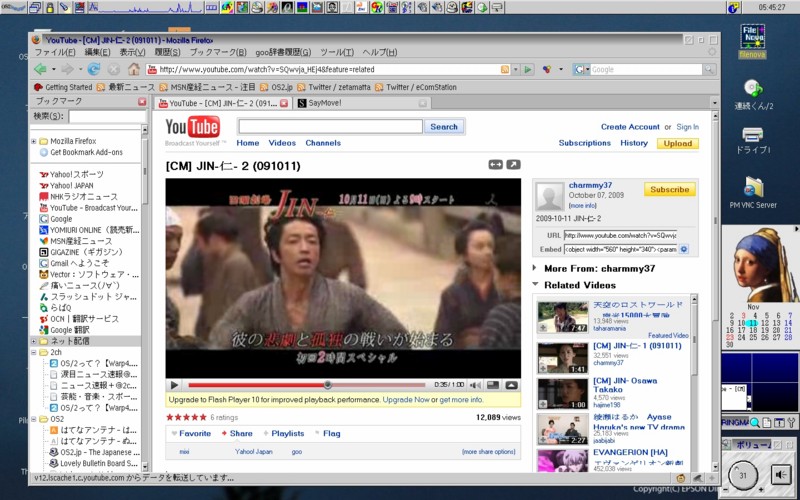Image resolution: width=800 pixels, height=500 pixels.
Task: Click the video embed code field
Action: 620,249
